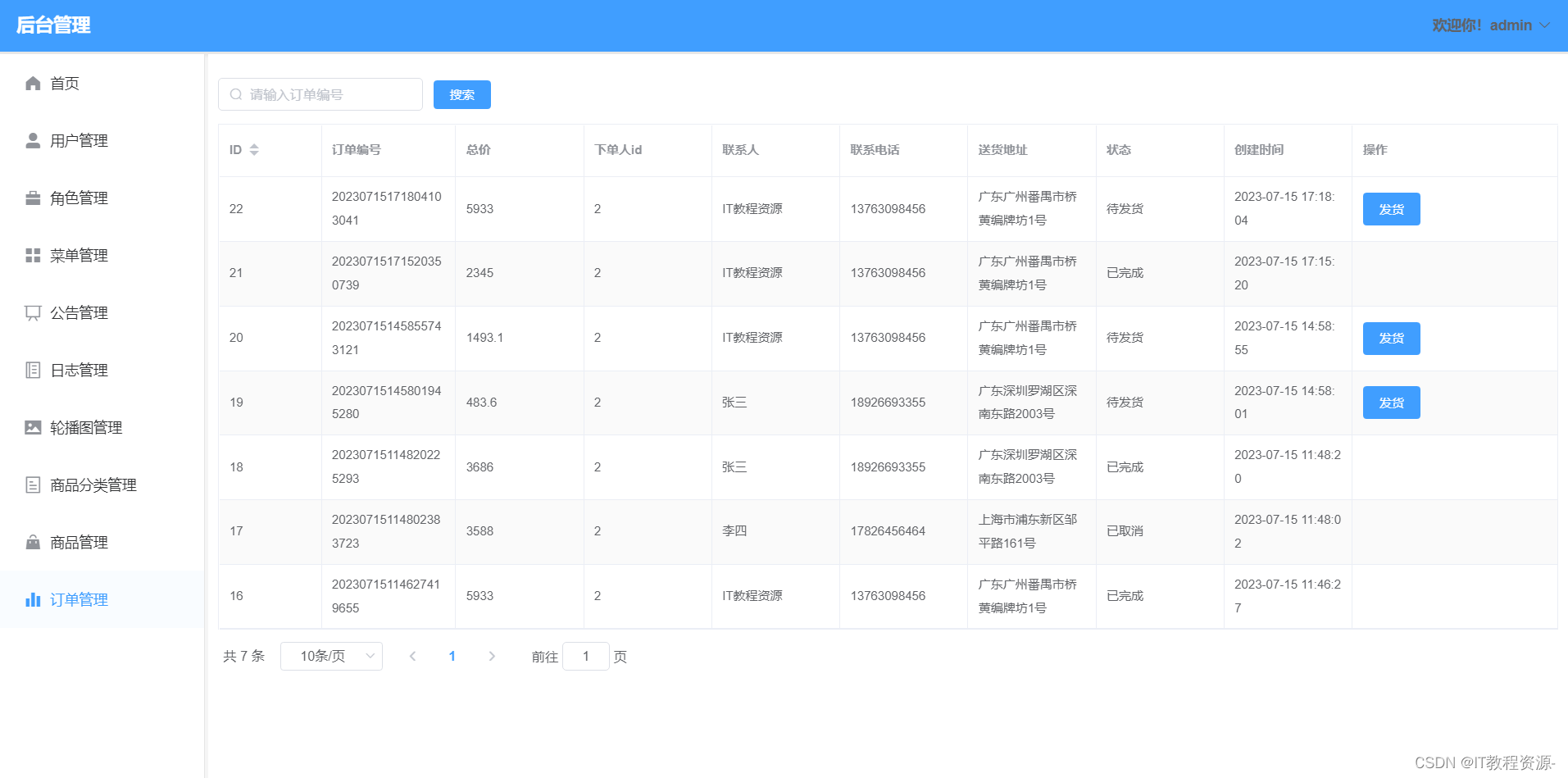Click the user icon for 用户管理
Screen dimensions: 1568x778
(33, 141)
